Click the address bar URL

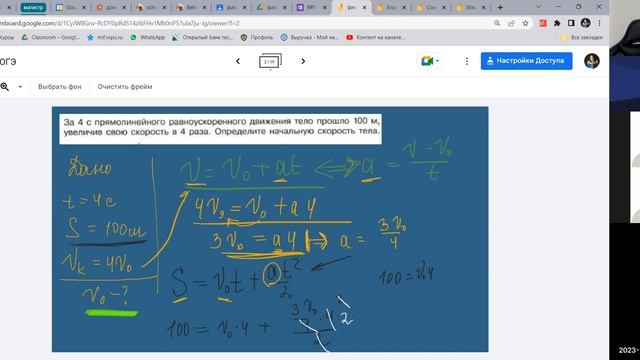coord(120,23)
